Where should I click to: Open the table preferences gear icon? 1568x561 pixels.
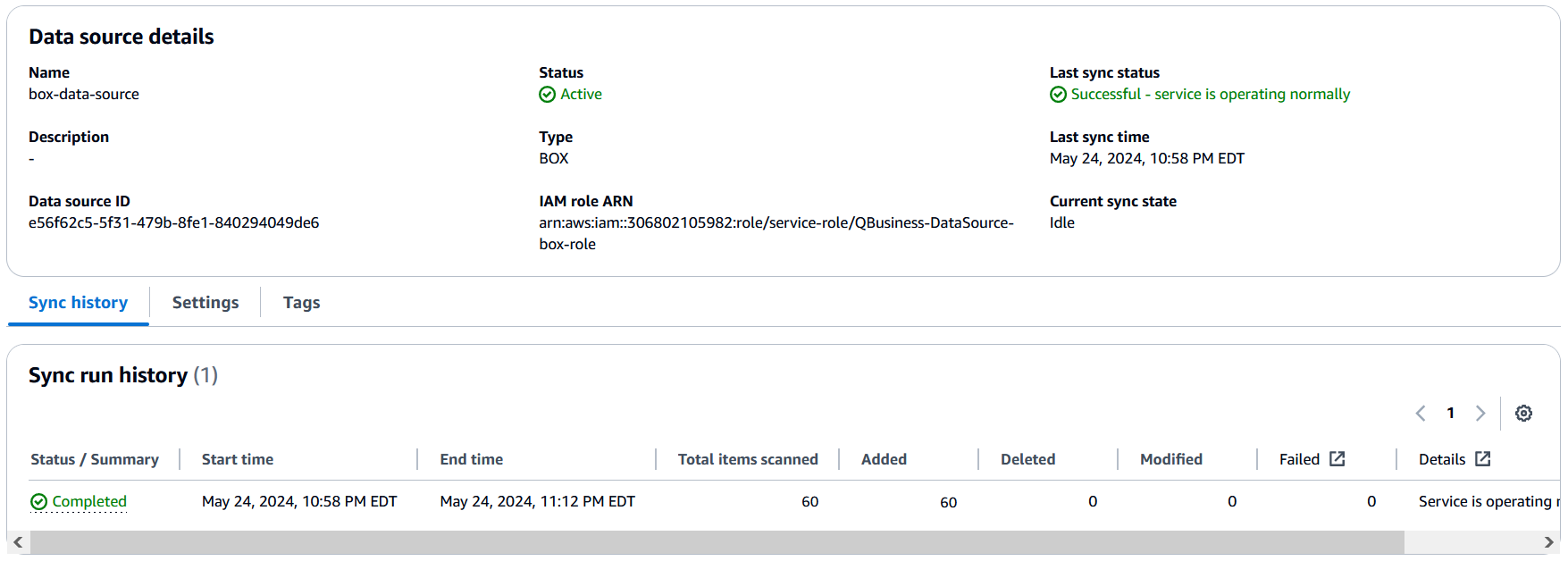pyautogui.click(x=1524, y=413)
